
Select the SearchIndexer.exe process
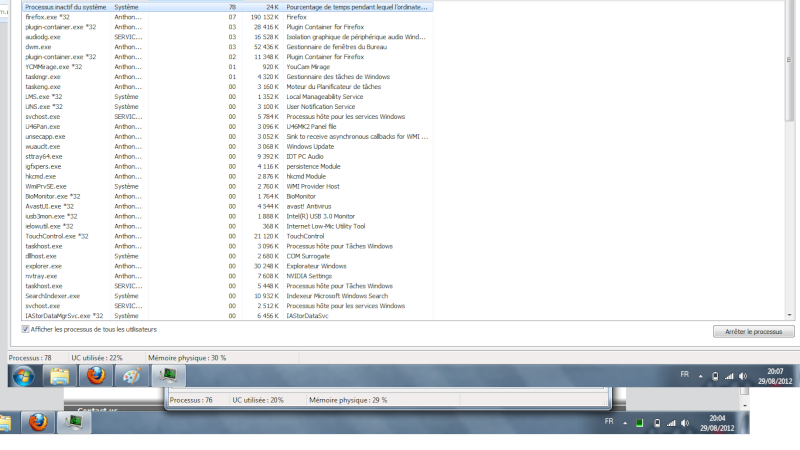(228, 296)
